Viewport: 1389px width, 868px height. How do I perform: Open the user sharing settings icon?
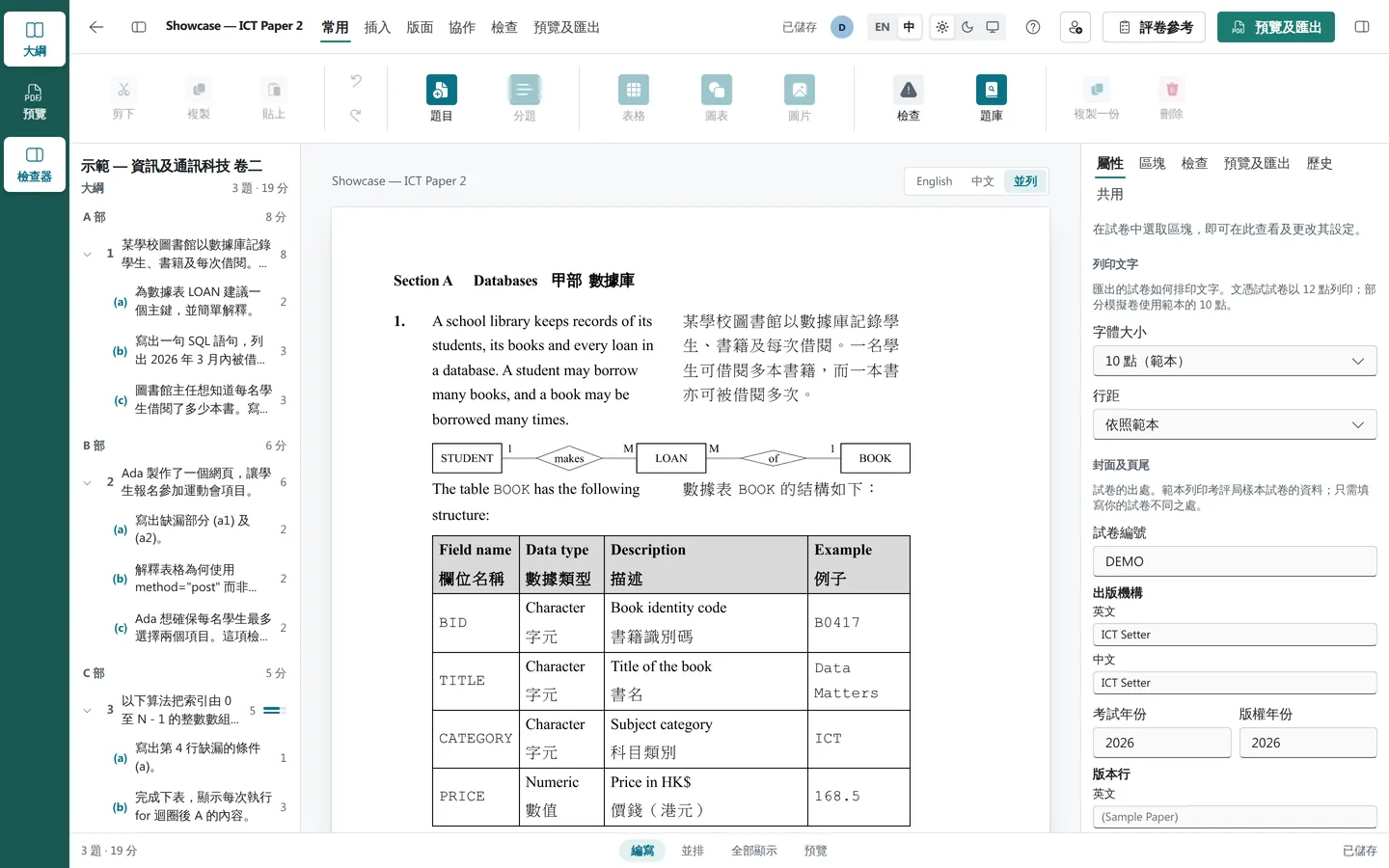point(1076,27)
